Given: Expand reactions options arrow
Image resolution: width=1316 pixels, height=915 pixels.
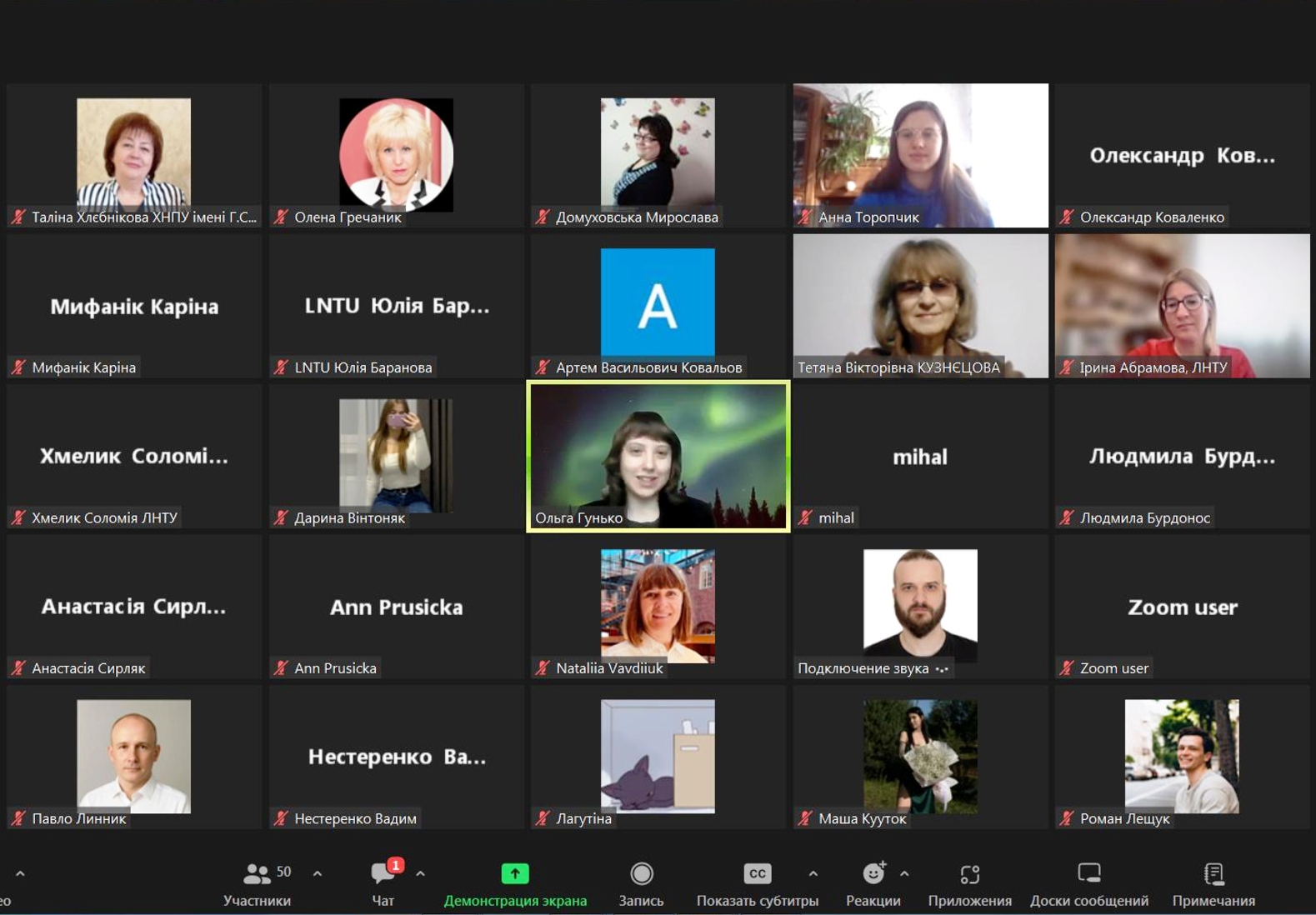Looking at the screenshot, I should [x=904, y=874].
